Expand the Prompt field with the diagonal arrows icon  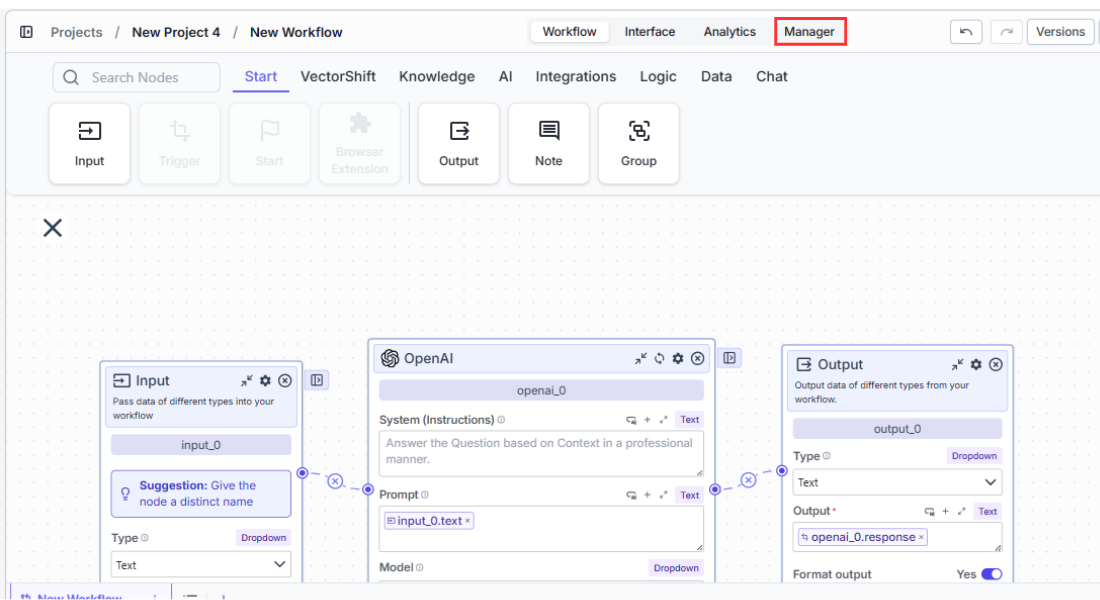click(x=662, y=494)
